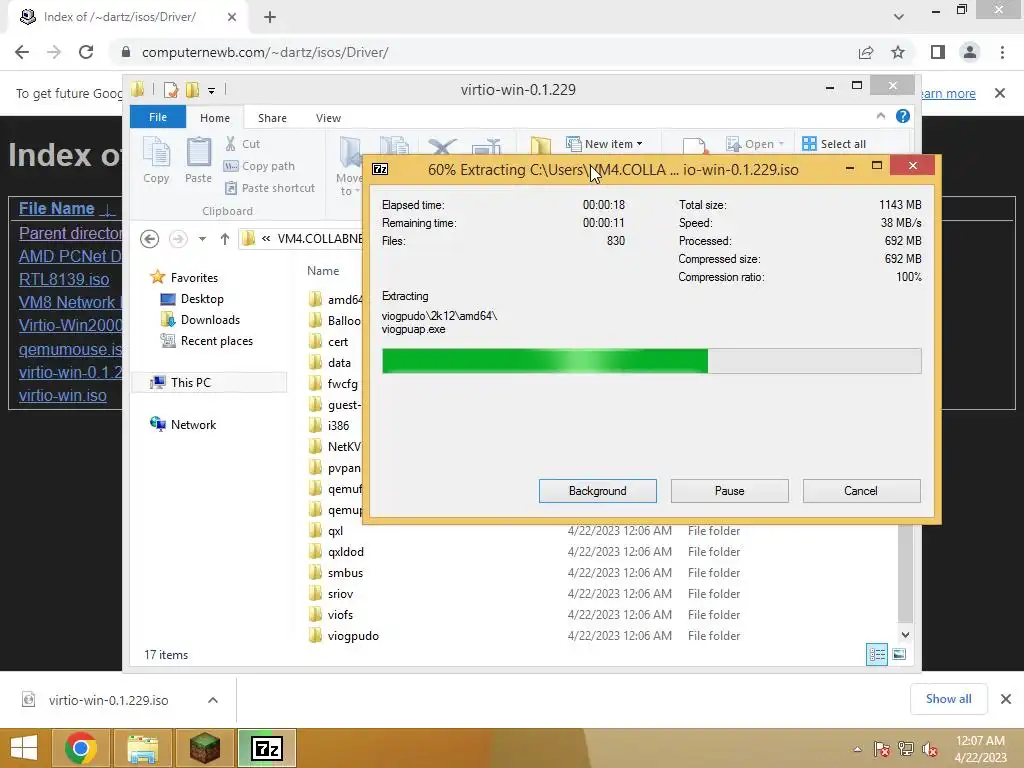Select Favorites in navigation pane
Screen dimensions: 1024x768
194,278
